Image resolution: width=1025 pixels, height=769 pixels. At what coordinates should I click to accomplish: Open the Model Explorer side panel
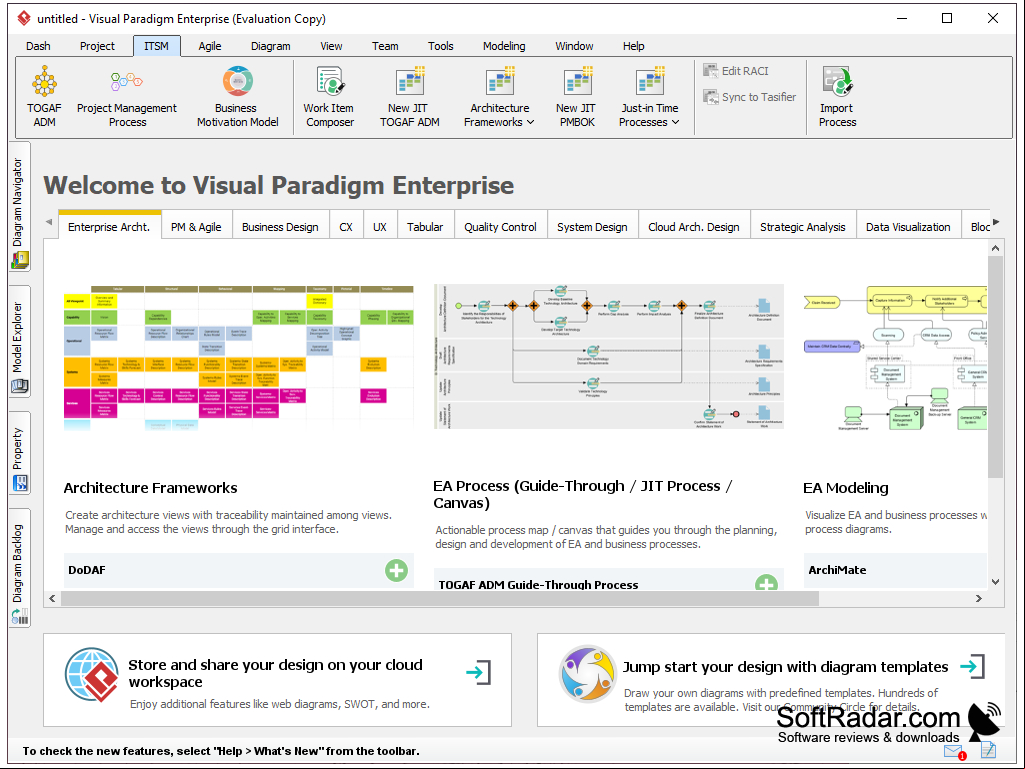pyautogui.click(x=19, y=341)
